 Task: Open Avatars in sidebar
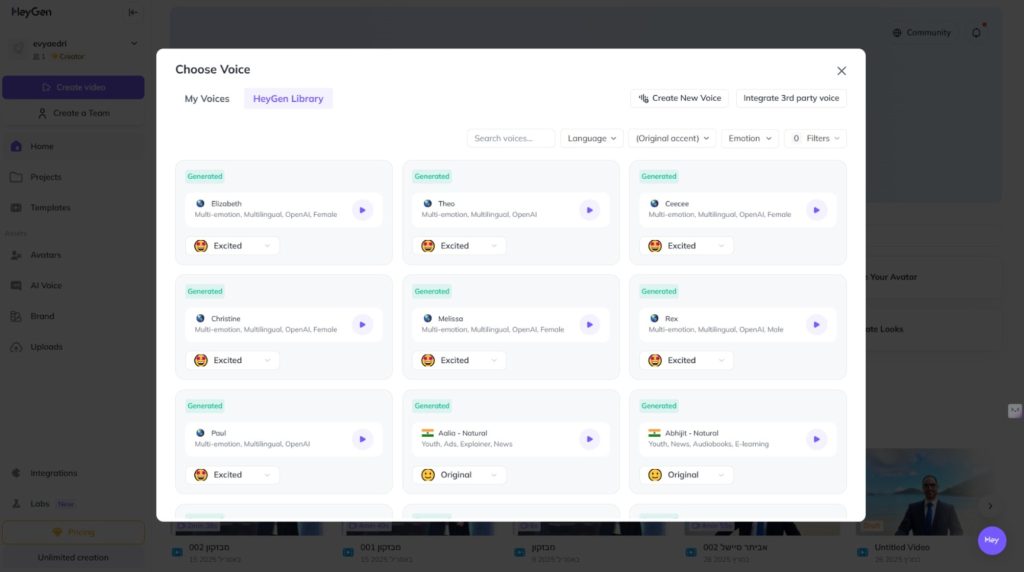pyautogui.click(x=73, y=255)
